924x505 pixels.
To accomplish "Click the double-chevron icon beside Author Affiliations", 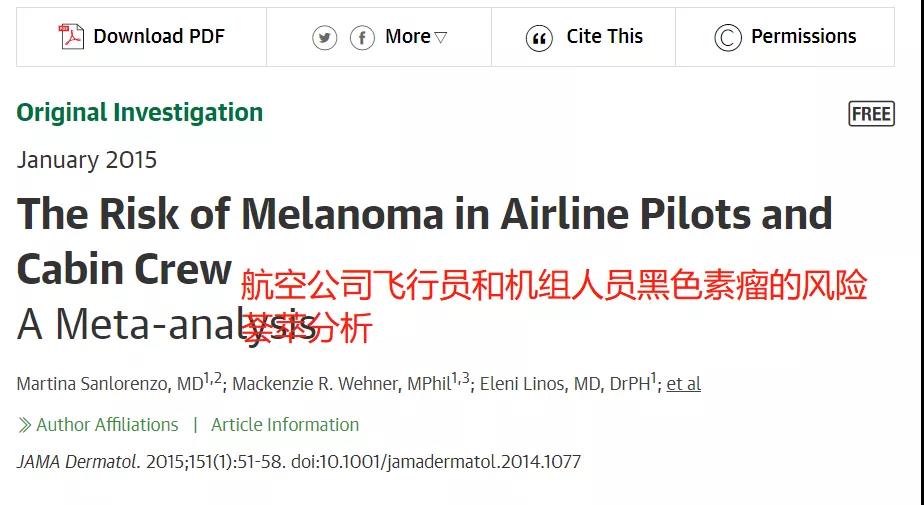I will 24,425.
